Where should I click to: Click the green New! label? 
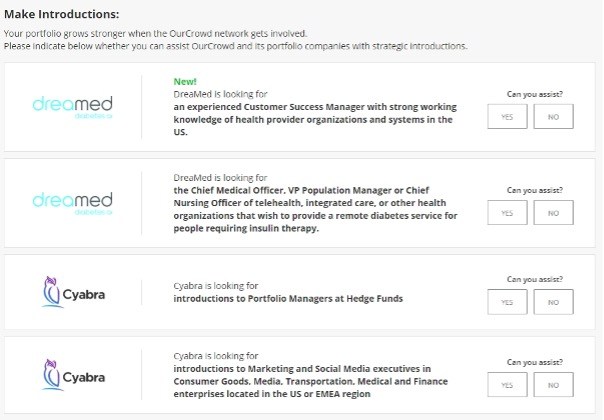click(185, 82)
